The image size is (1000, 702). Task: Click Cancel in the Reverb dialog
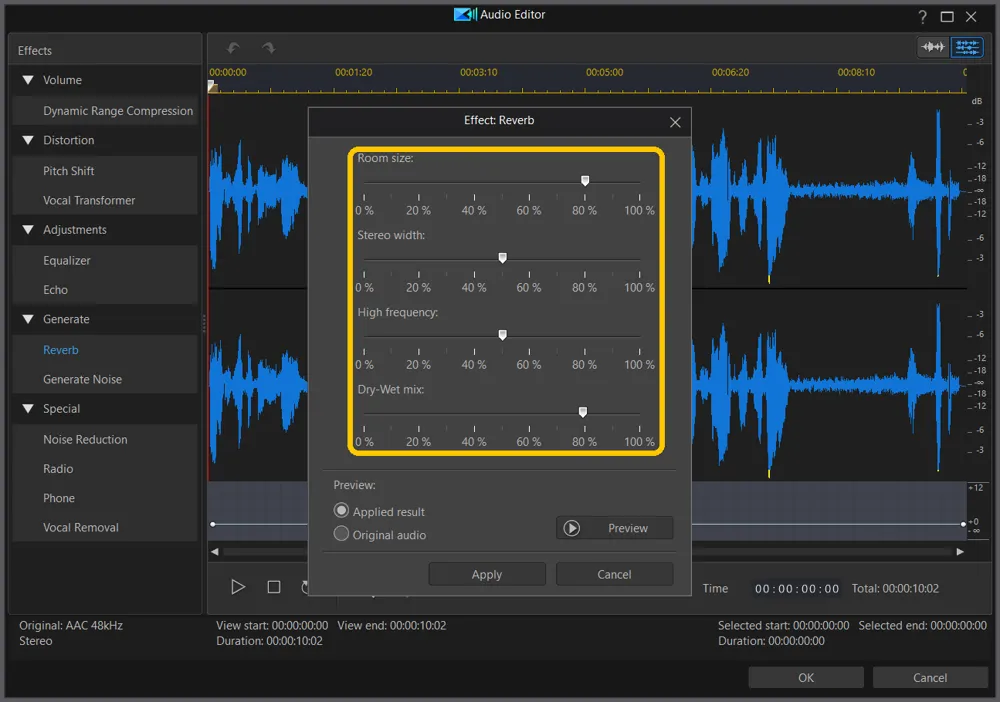614,574
